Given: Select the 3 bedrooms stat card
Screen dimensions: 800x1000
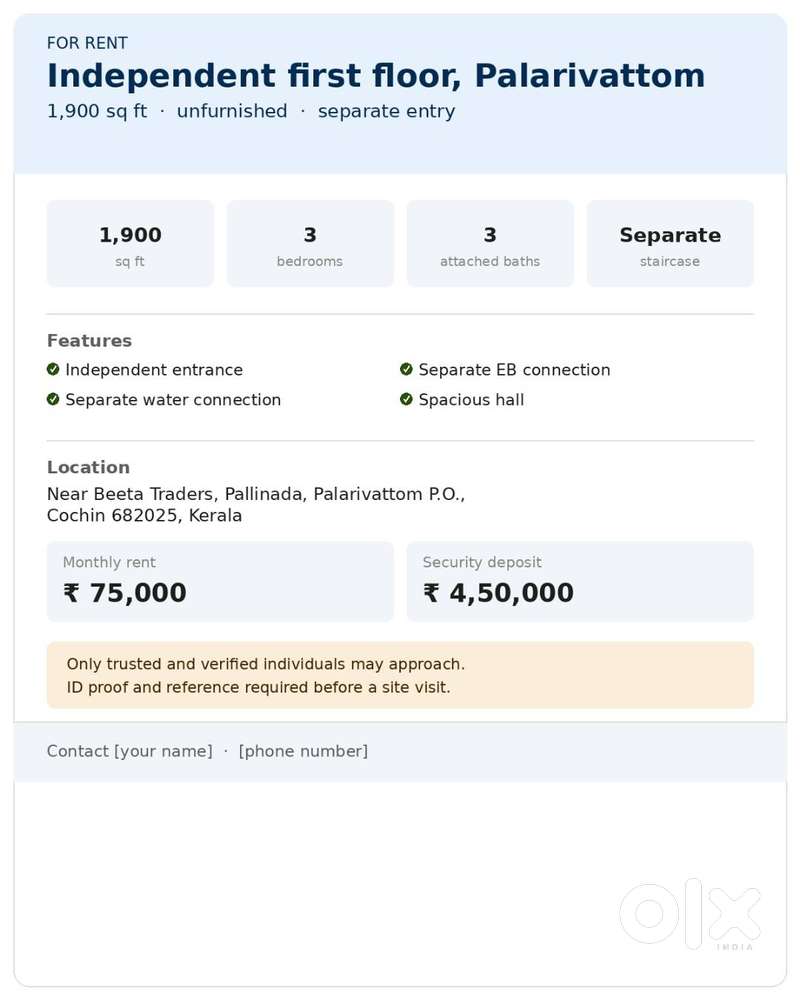Looking at the screenshot, I should pos(310,244).
